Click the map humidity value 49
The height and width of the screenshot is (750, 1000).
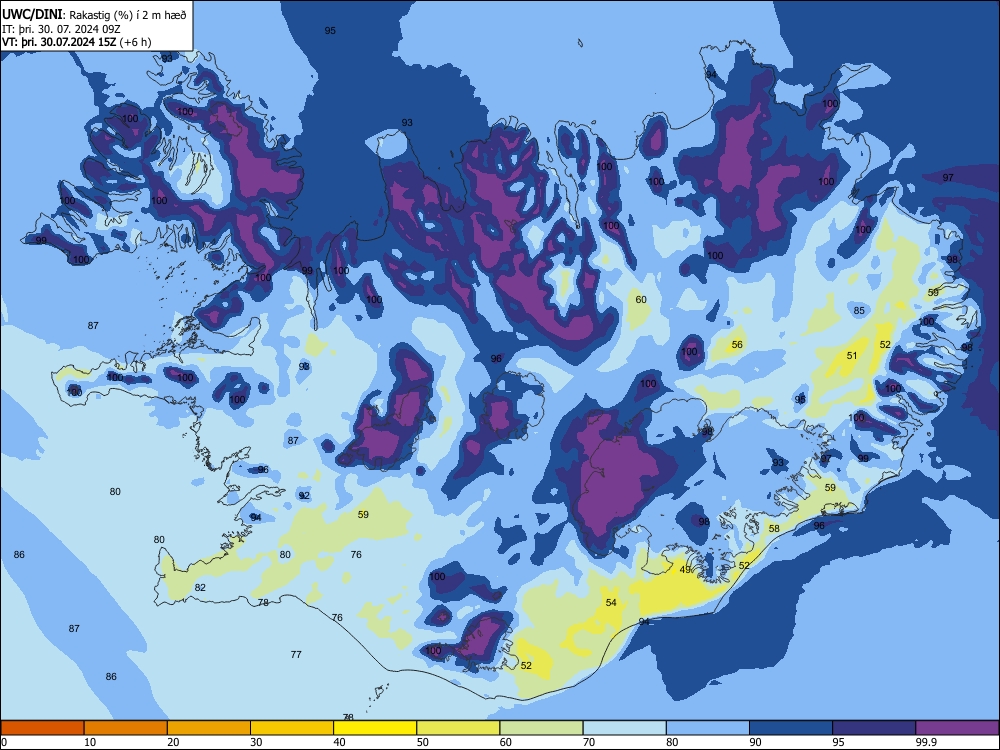coord(685,570)
